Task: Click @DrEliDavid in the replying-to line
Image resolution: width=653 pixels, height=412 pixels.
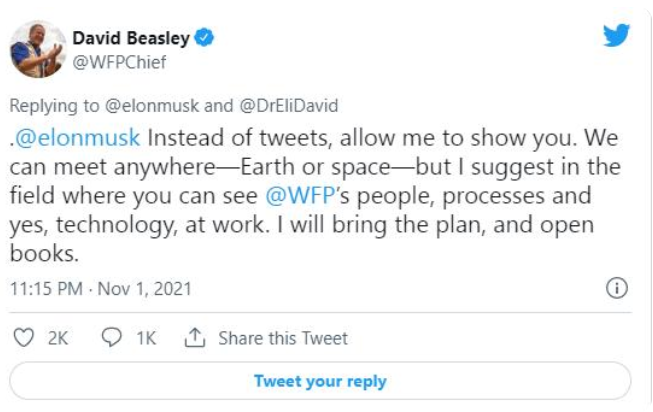Action: (289, 105)
